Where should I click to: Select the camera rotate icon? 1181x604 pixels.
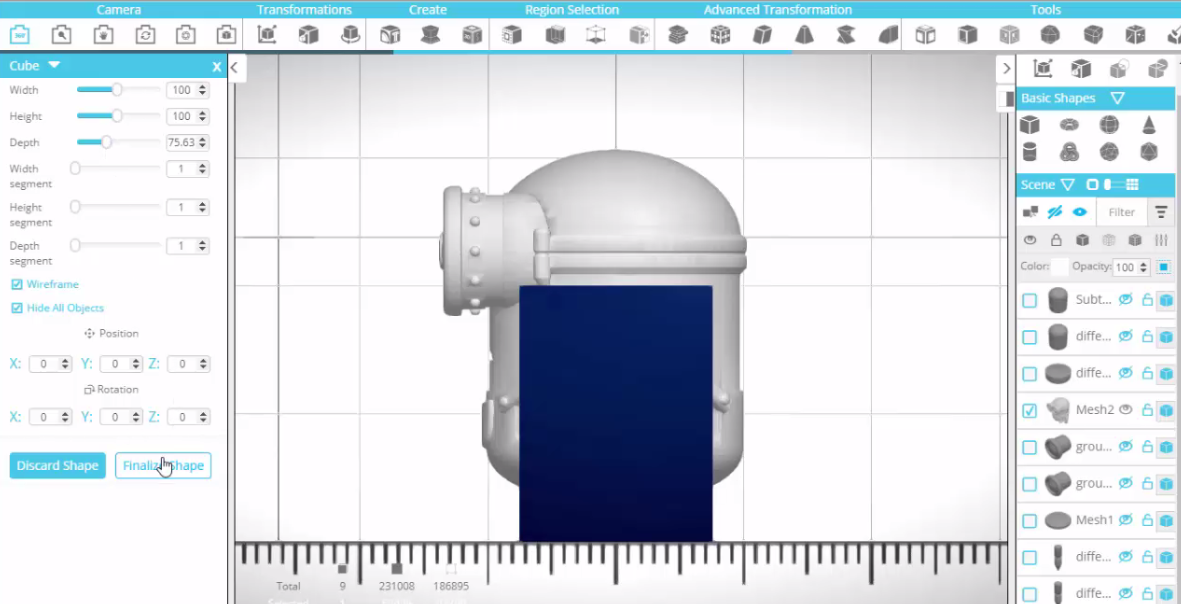pos(145,35)
